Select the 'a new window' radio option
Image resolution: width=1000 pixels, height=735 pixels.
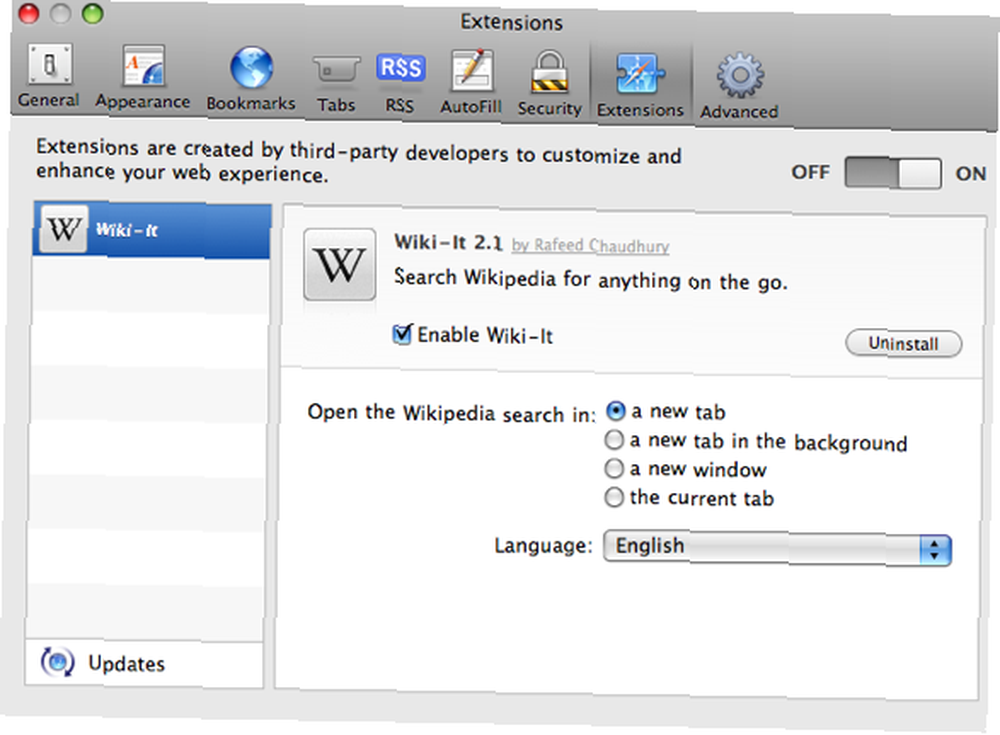point(614,468)
